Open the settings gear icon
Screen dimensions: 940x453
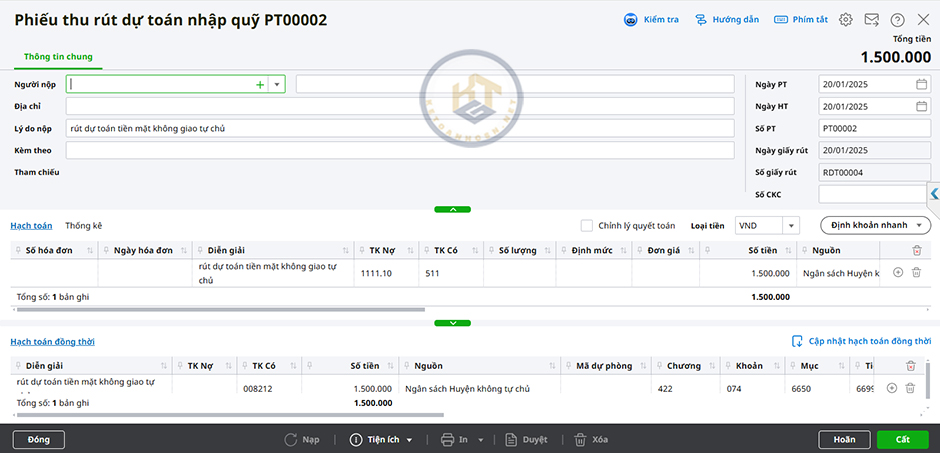(846, 20)
